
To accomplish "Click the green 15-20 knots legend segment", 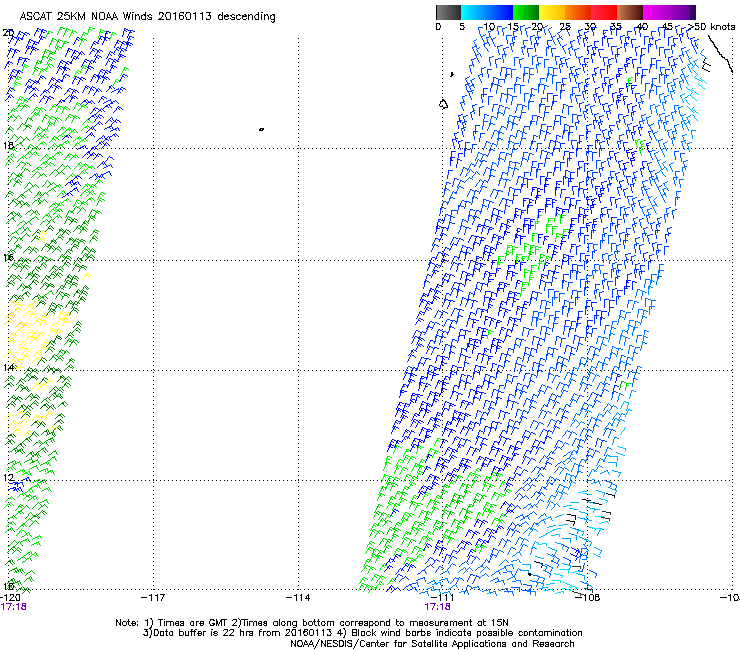I will [x=526, y=12].
